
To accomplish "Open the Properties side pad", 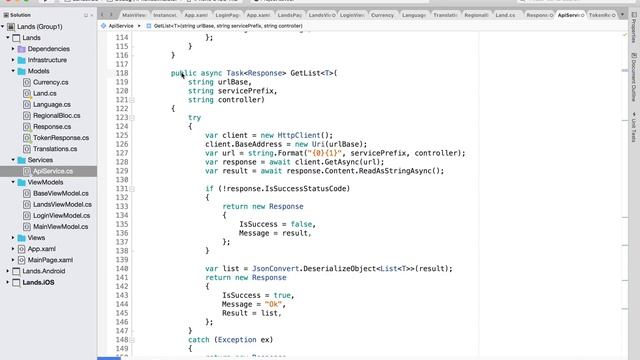I will coord(634,28).
